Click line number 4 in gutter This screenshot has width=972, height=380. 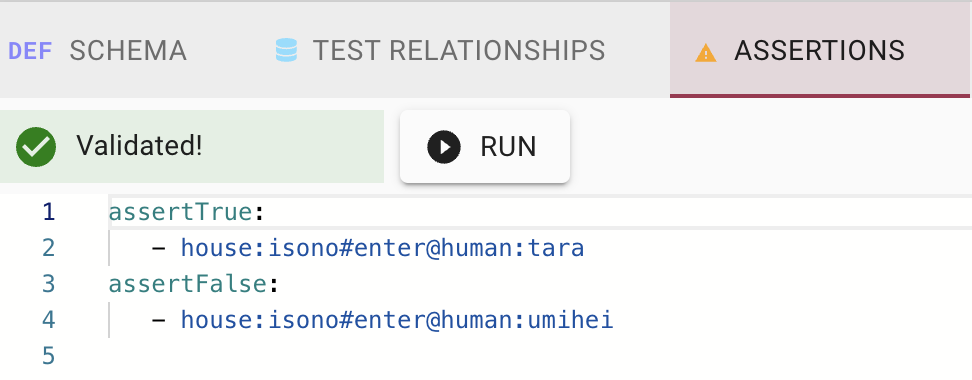pyautogui.click(x=48, y=320)
